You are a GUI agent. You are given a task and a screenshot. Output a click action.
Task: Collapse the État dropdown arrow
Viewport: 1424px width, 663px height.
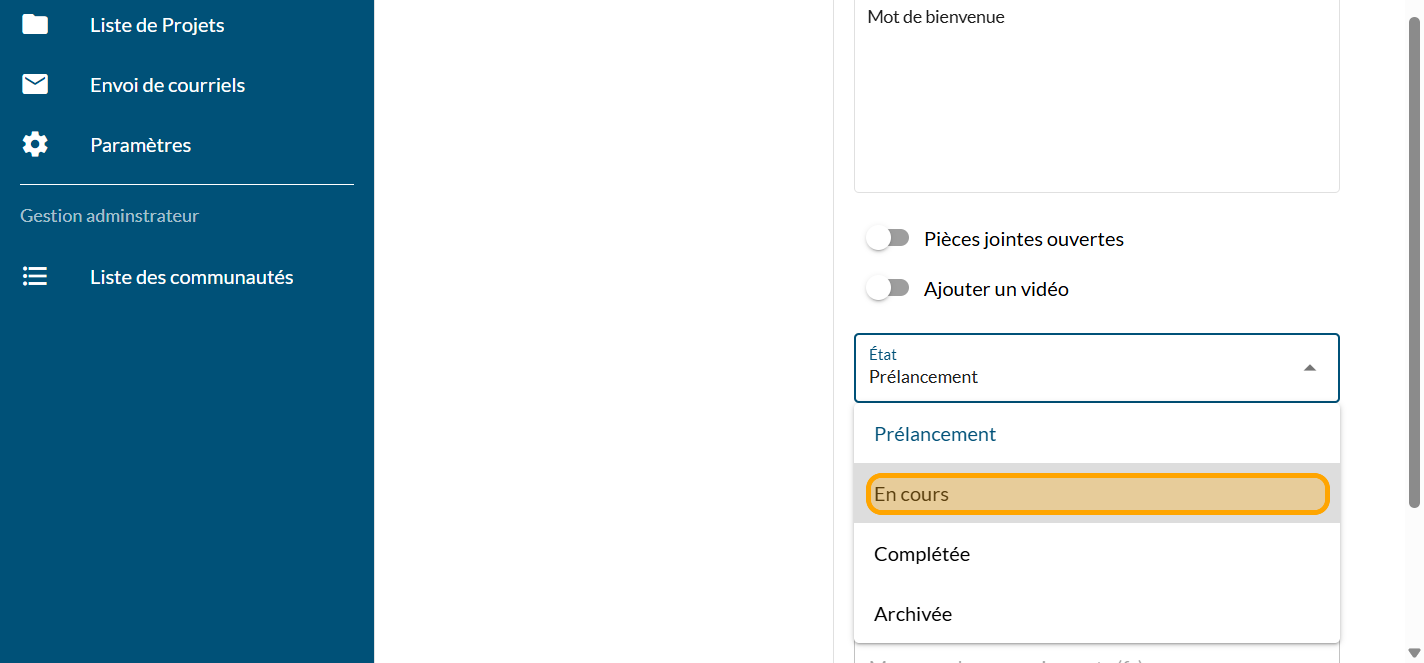pos(1309,368)
